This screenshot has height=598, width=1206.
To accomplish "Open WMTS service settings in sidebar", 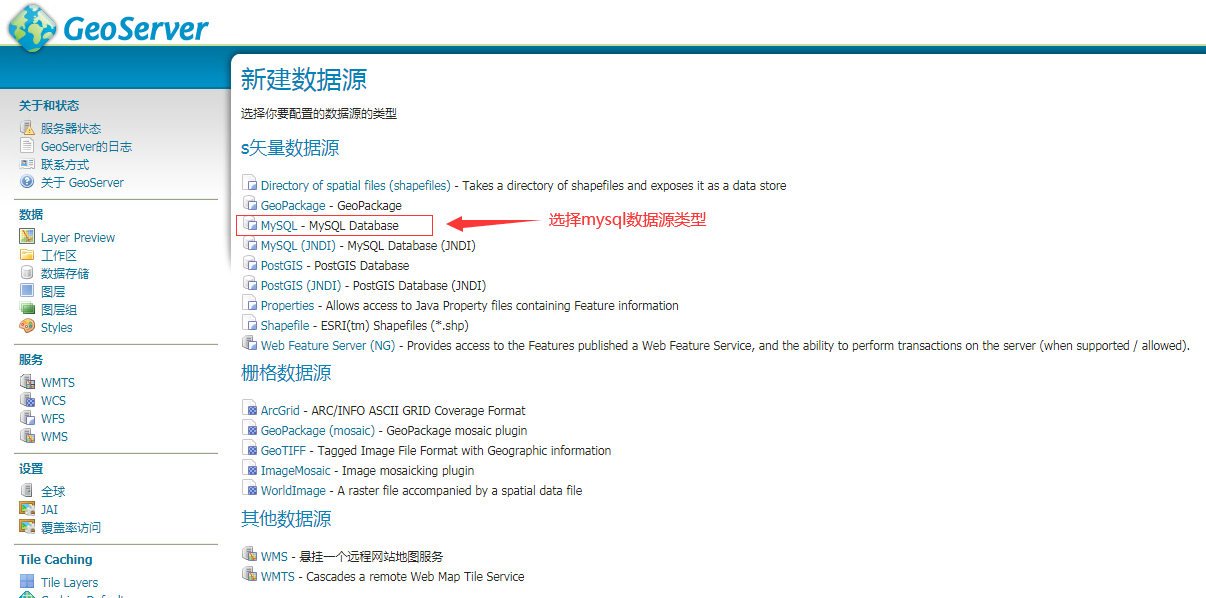I will [58, 382].
